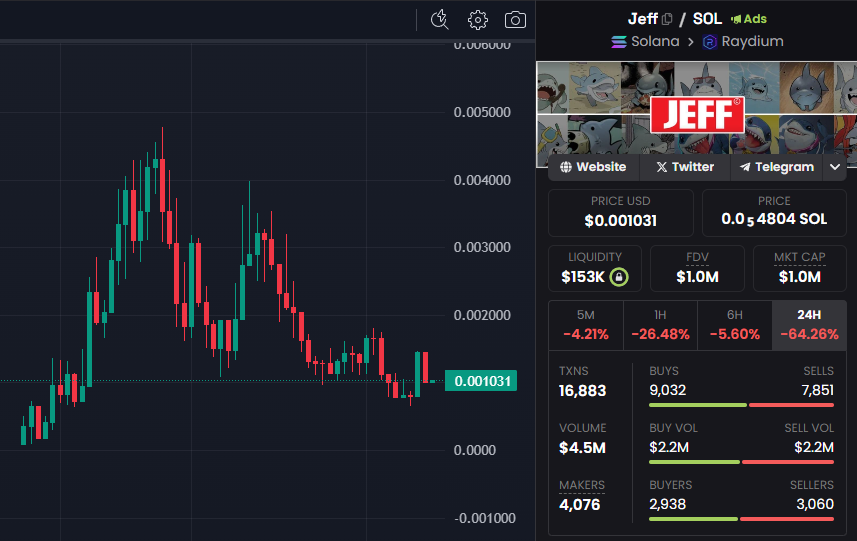Viewport: 857px width, 541px height.
Task: Select the 1H timeframe tab
Action: [x=660, y=325]
